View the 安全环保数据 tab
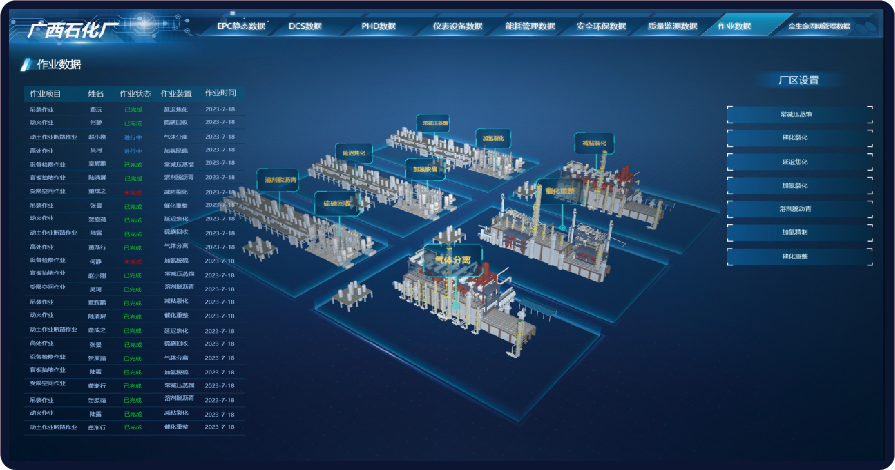Screen dimensions: 895x470 pyautogui.click(x=602, y=26)
